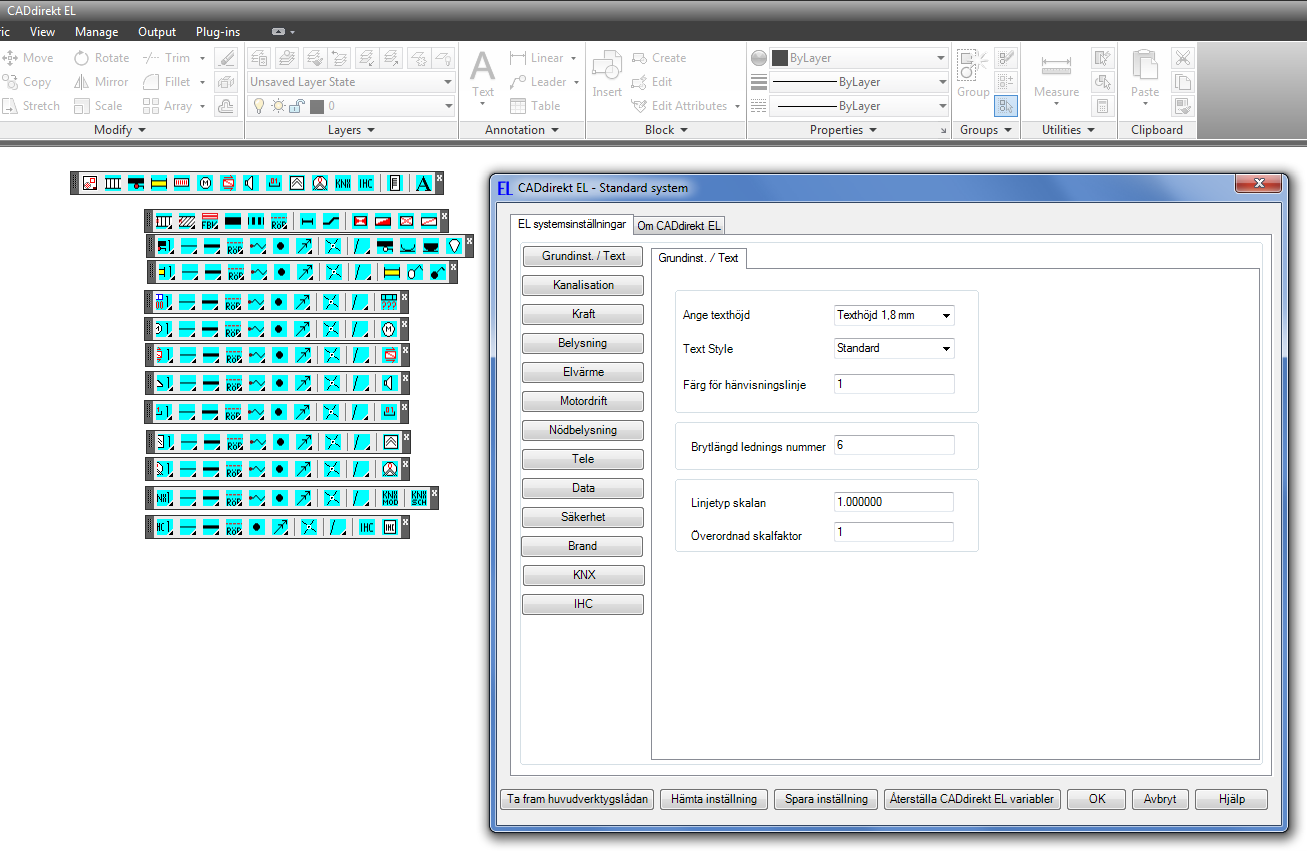1307x851 pixels.
Task: Click the layer color swatch beside 0
Action: pyautogui.click(x=317, y=106)
